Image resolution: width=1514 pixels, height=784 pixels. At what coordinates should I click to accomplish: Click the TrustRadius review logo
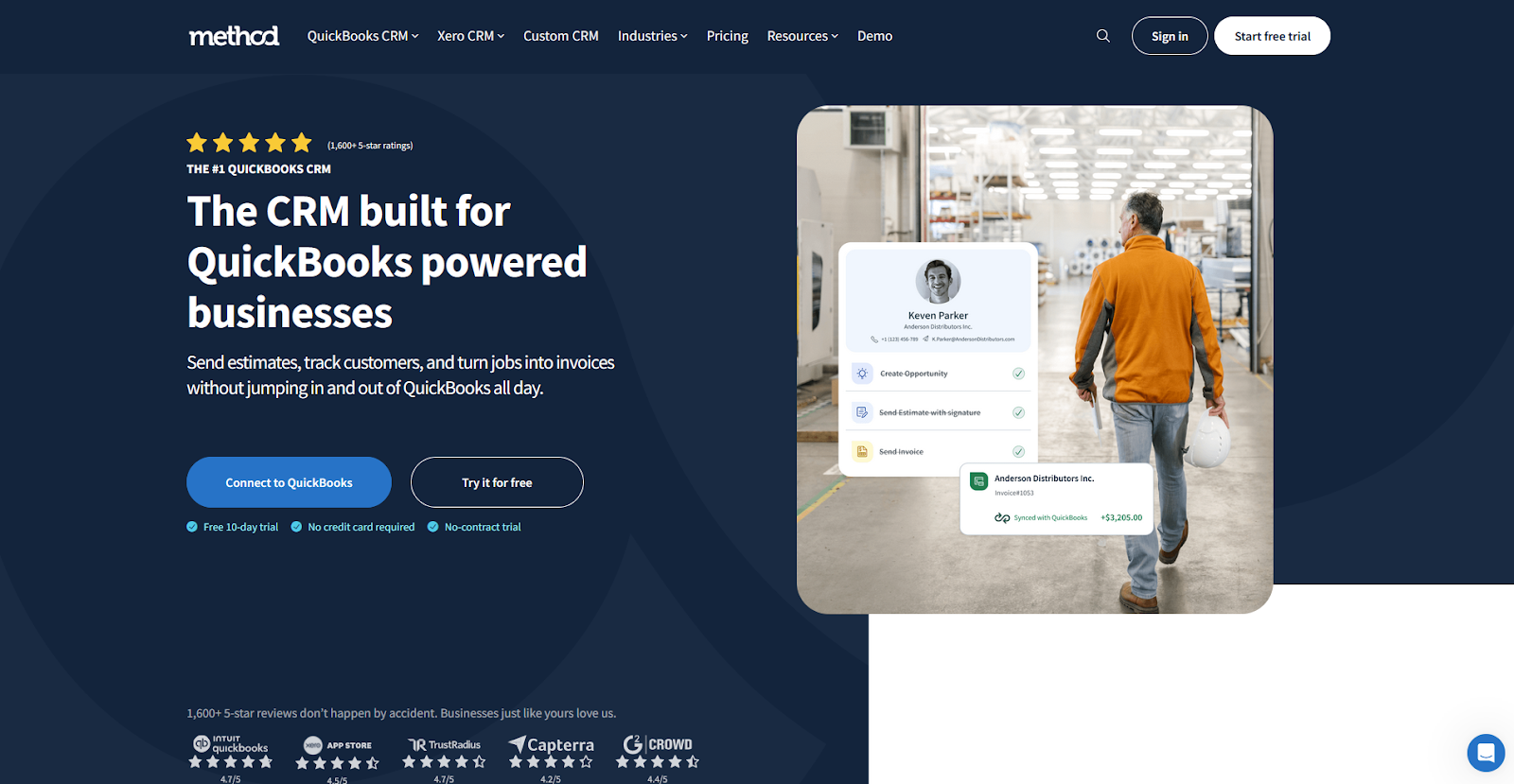click(x=444, y=745)
